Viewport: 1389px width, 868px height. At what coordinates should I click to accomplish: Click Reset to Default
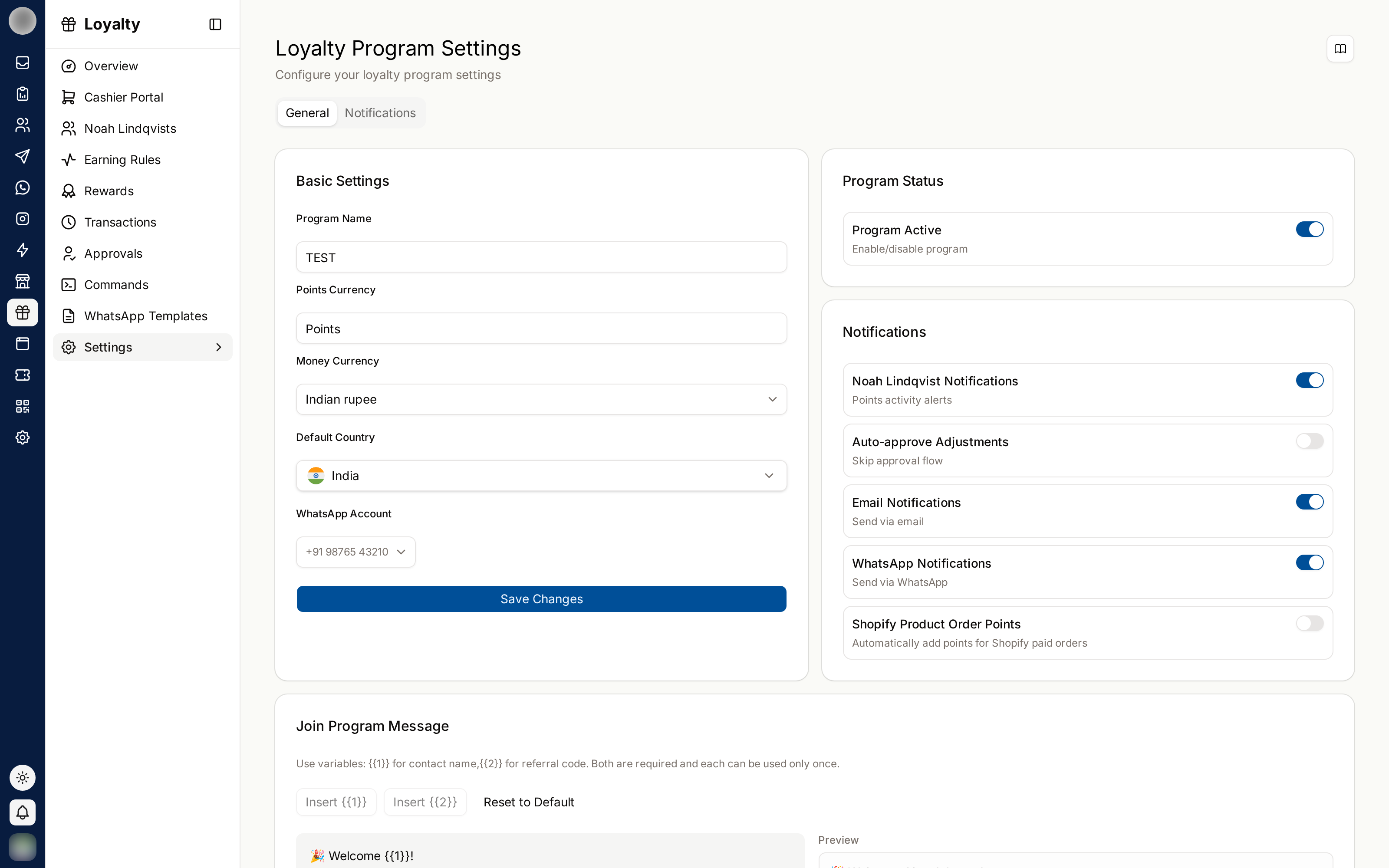pos(529,802)
